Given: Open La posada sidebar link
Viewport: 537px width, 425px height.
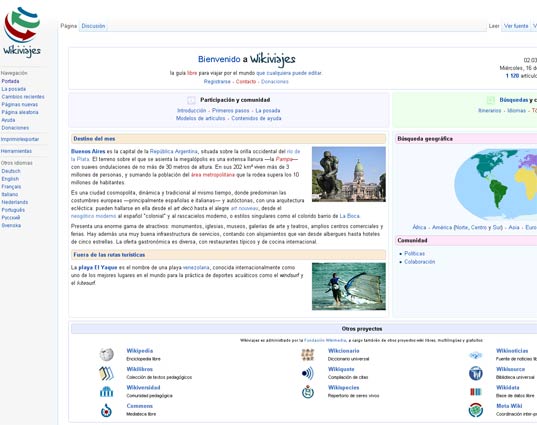Looking at the screenshot, I should click(14, 89).
